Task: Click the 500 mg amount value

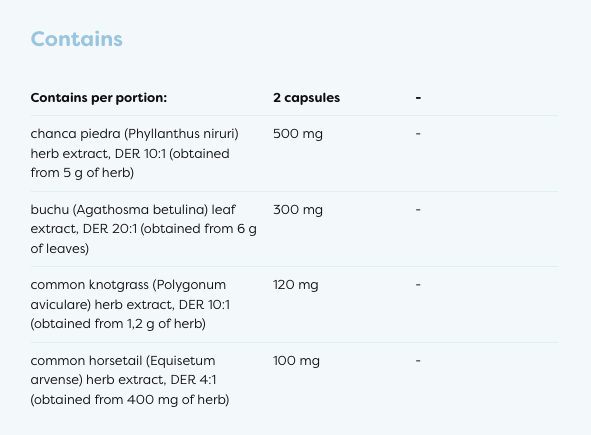Action: [298, 134]
